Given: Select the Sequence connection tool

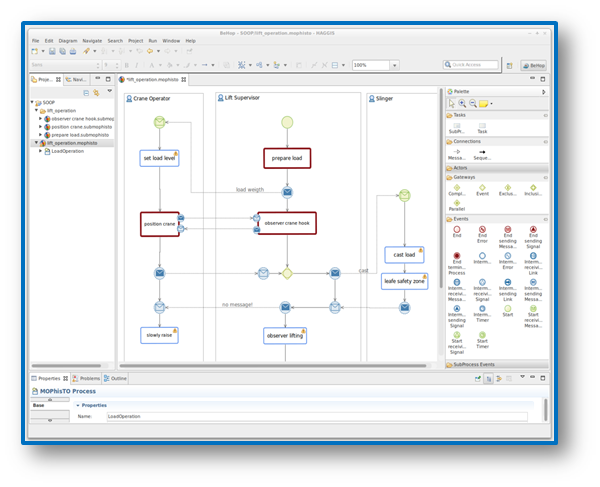Looking at the screenshot, I should click(x=482, y=152).
